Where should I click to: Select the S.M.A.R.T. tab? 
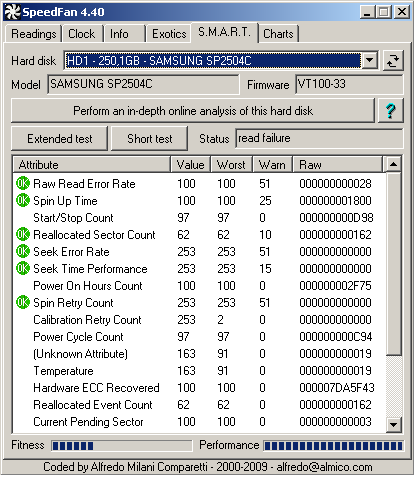click(224, 32)
